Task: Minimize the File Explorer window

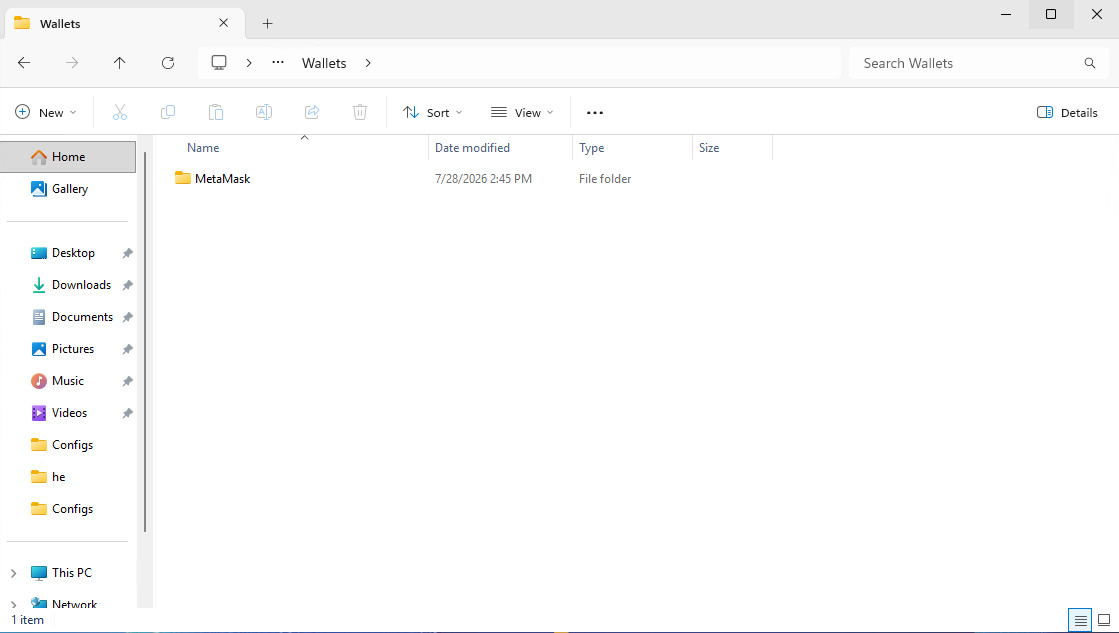Action: pos(1006,14)
